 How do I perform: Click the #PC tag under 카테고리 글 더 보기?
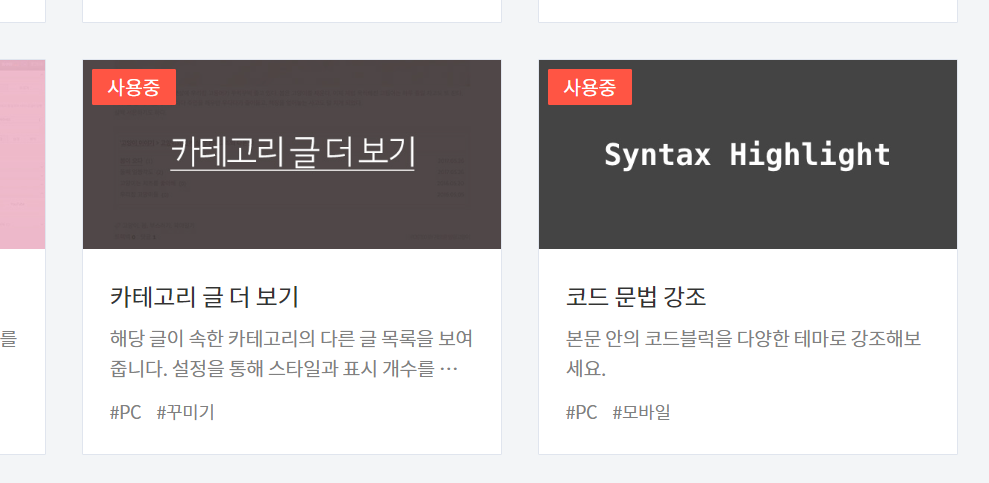[x=126, y=413]
